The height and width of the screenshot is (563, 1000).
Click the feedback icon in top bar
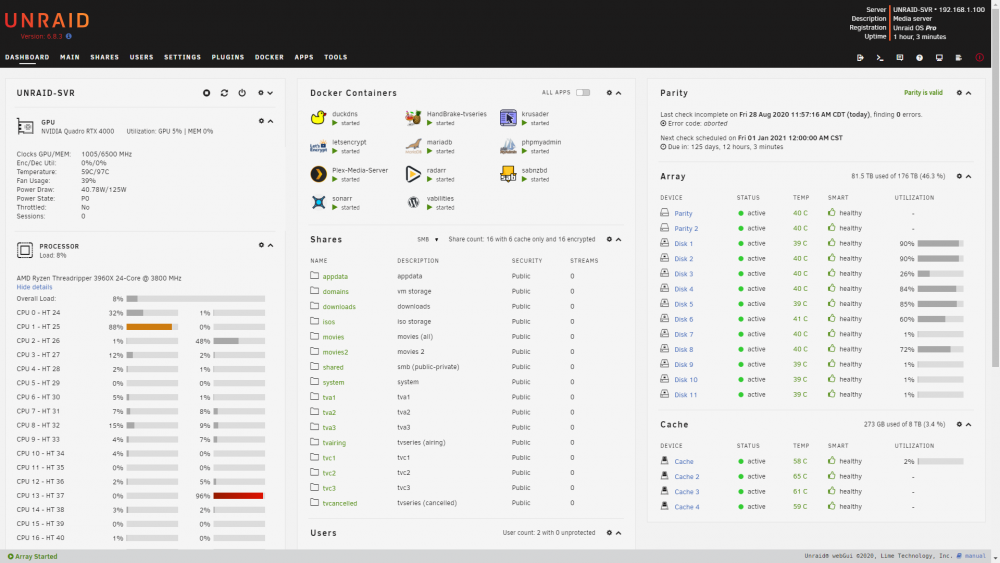(900, 57)
